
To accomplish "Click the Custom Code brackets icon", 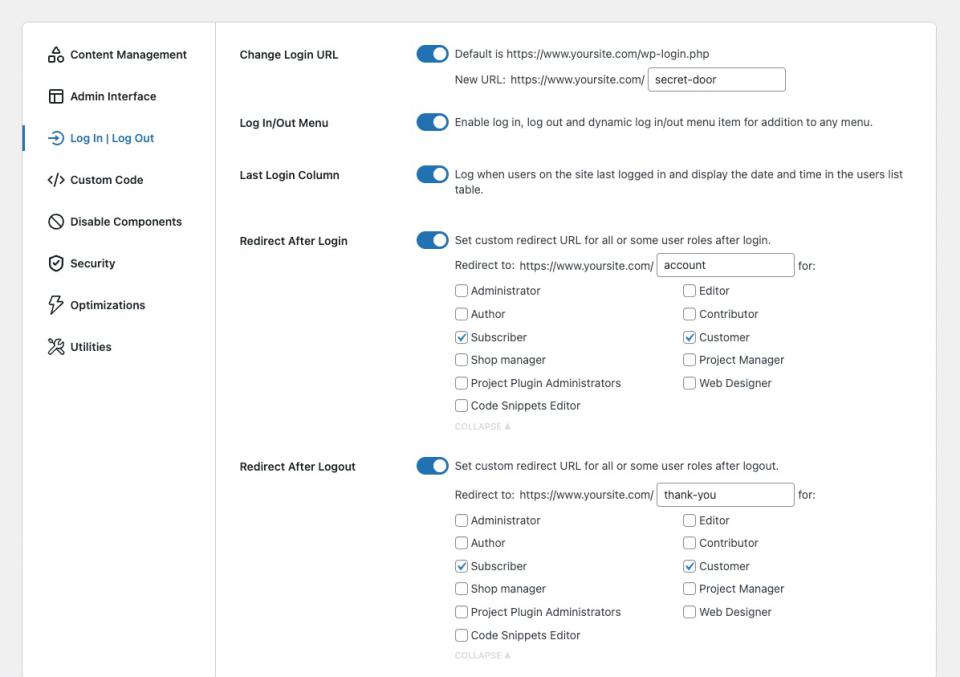I will click(x=56, y=180).
